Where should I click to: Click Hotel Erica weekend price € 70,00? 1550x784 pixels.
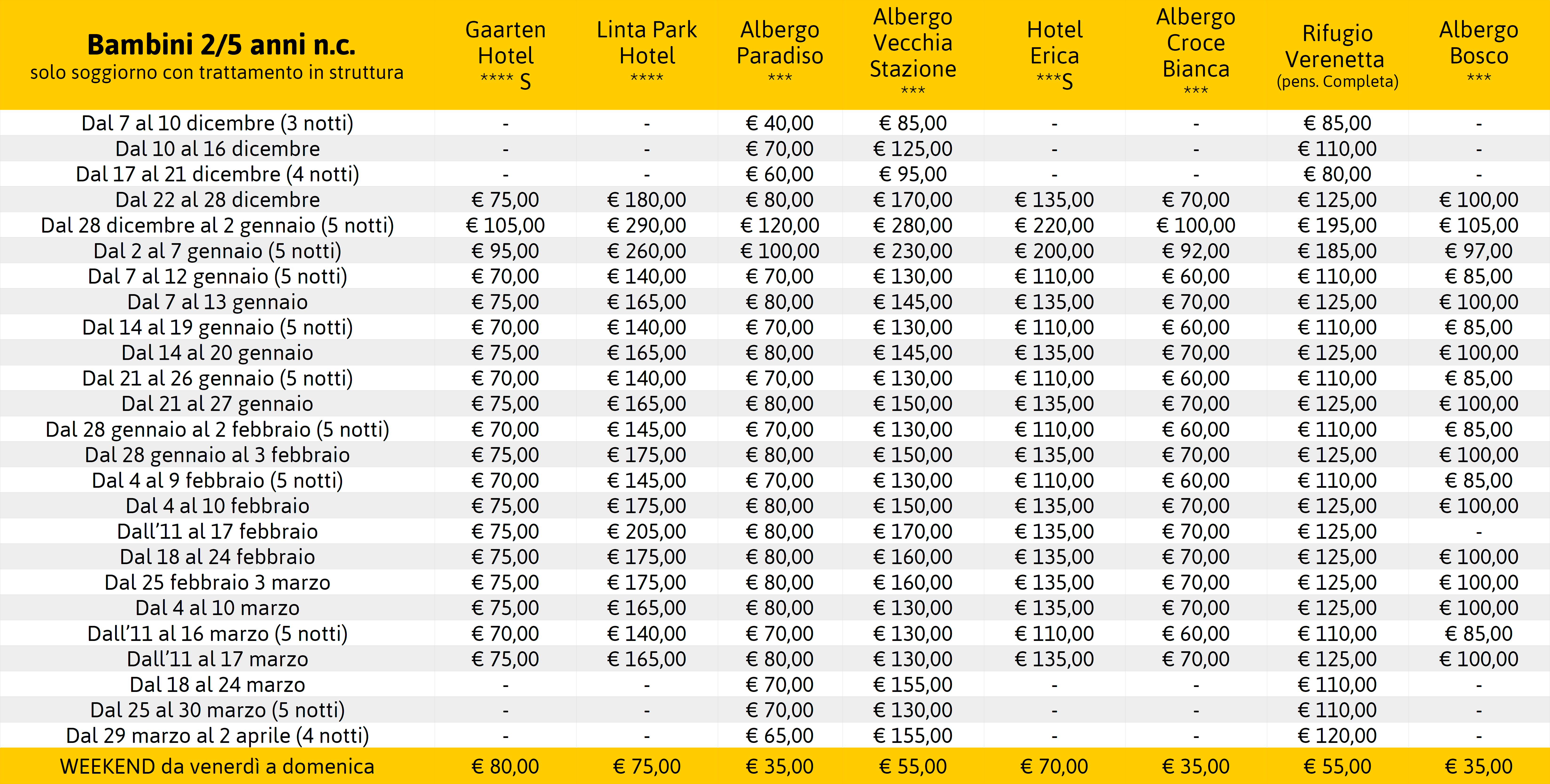coord(1054,767)
